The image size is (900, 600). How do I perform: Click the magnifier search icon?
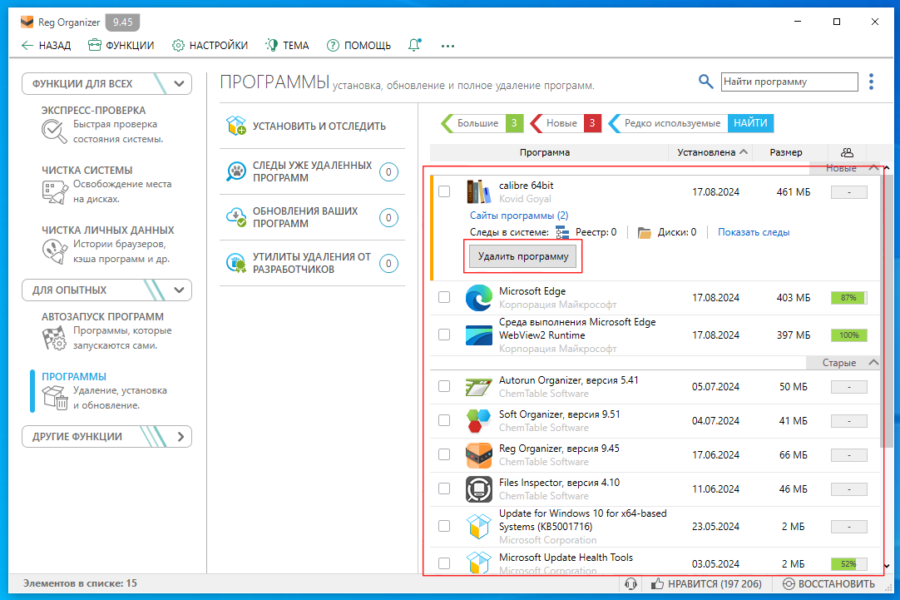coord(705,82)
